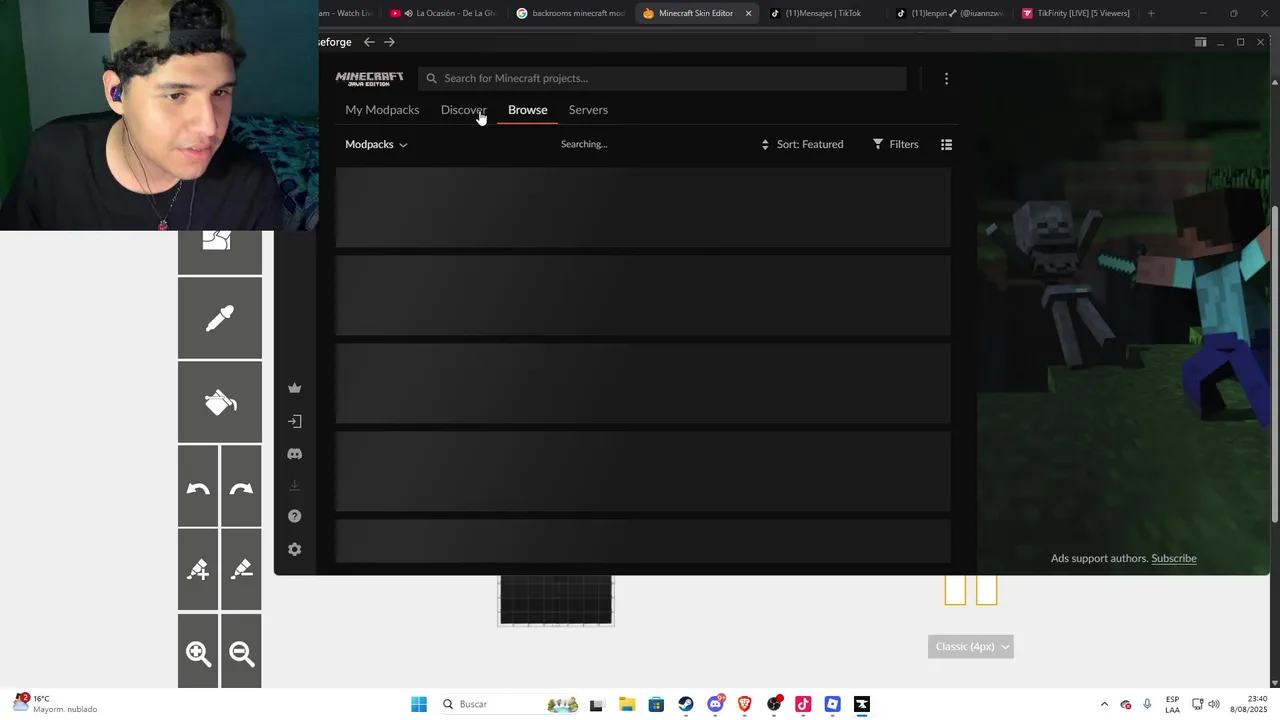Open the three-dot more options menu

tap(946, 78)
